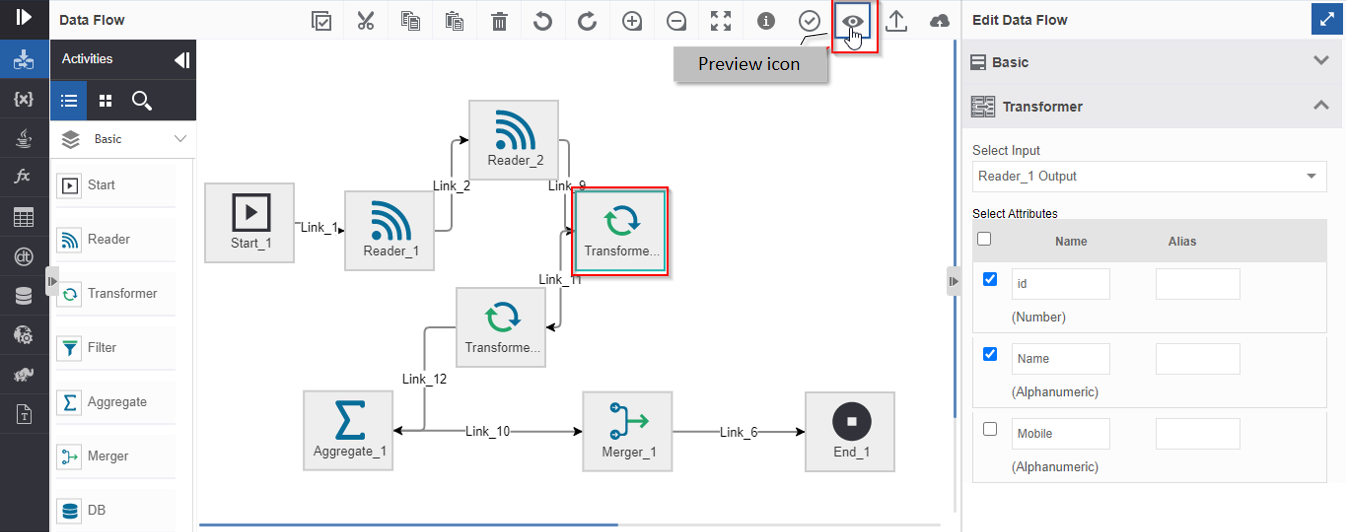This screenshot has width=1347, height=532.
Task: Select the Start_1 node on canvas
Action: pos(250,222)
